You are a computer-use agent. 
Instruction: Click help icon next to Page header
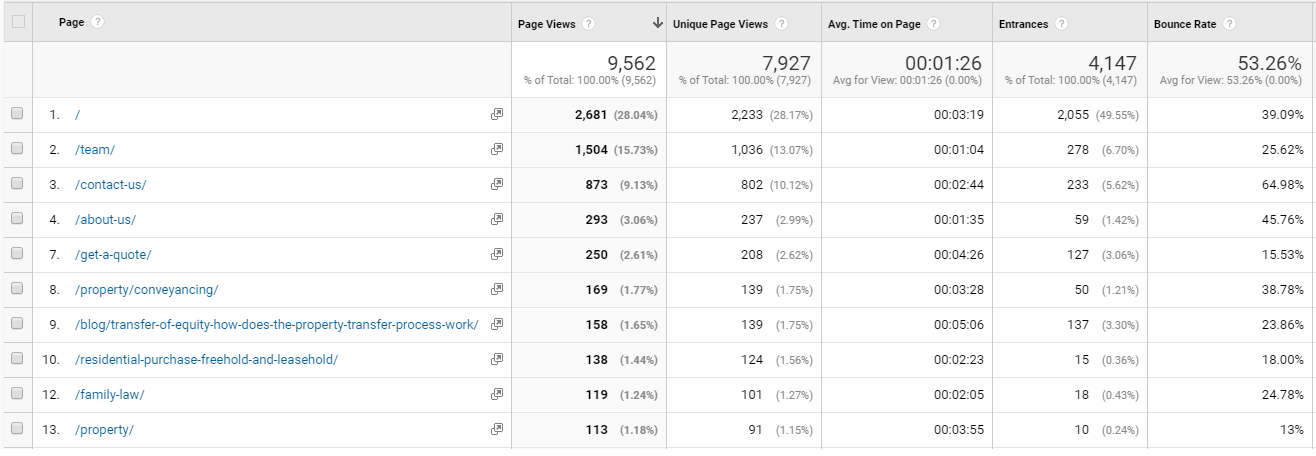(98, 23)
